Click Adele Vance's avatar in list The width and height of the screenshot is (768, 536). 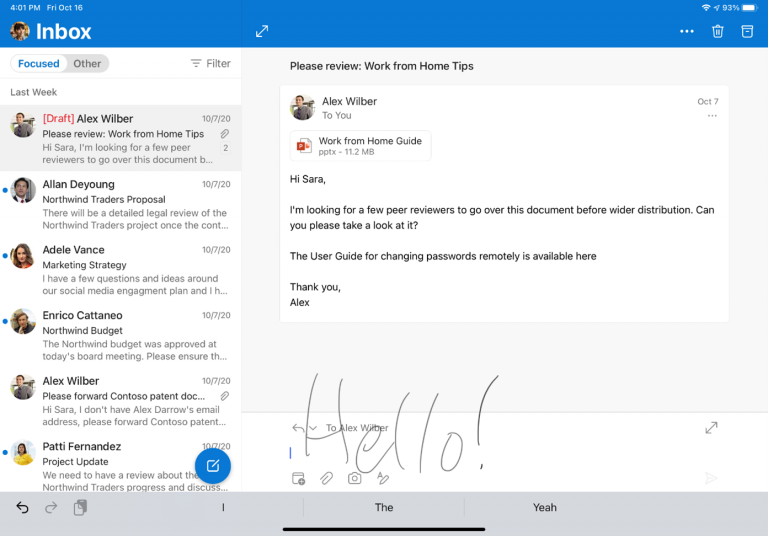pos(23,256)
